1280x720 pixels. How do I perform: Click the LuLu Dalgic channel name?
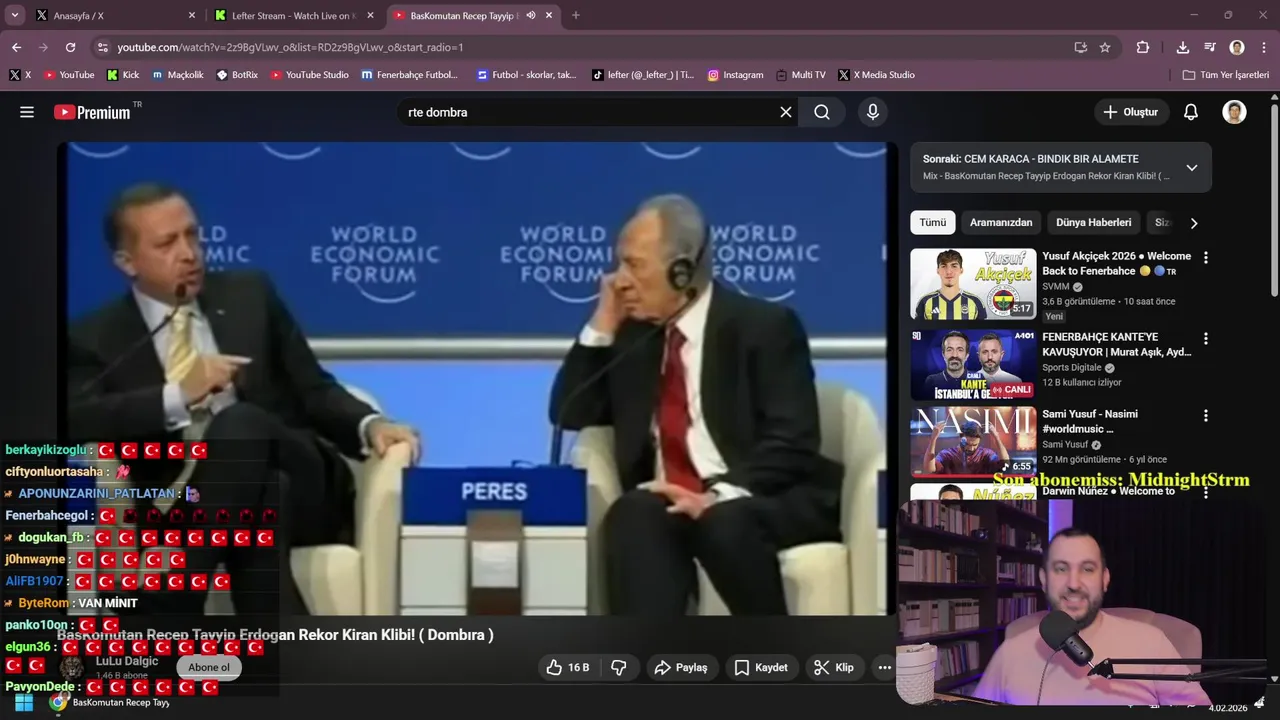pos(127,661)
